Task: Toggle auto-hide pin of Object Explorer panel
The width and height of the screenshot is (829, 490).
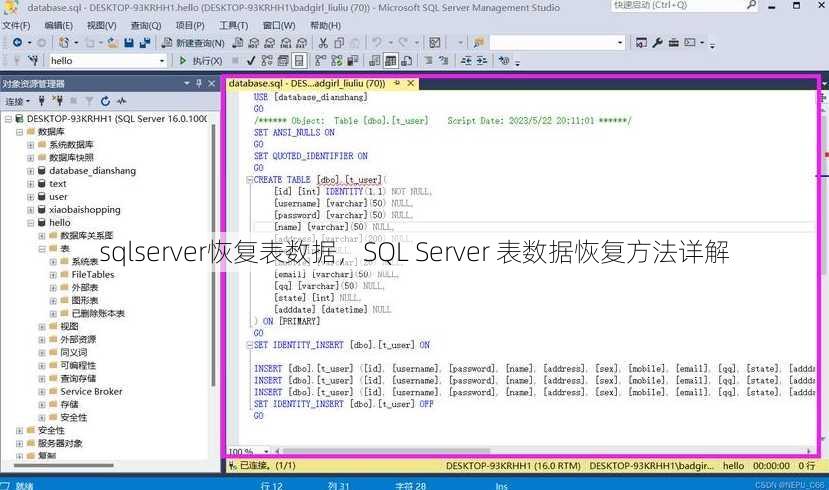Action: pos(199,84)
